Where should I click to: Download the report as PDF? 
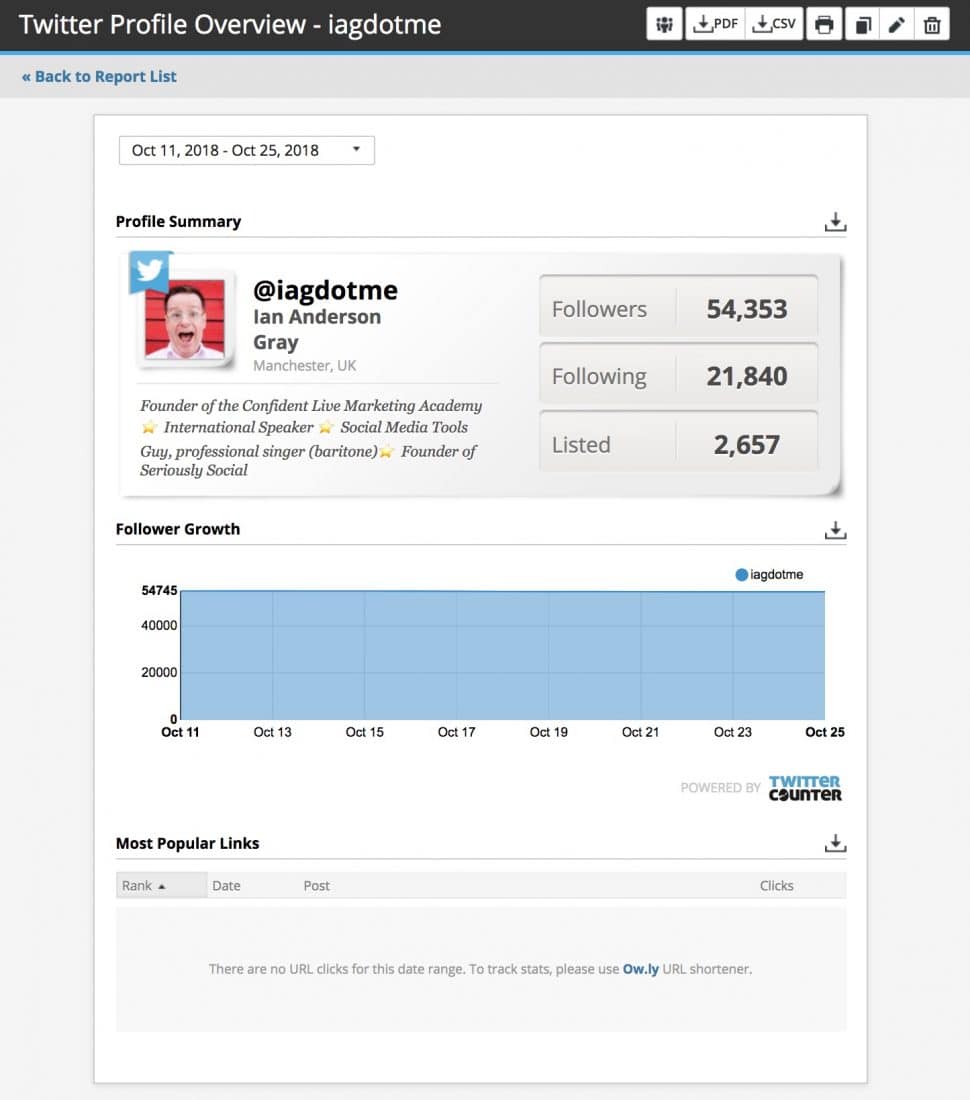click(715, 25)
